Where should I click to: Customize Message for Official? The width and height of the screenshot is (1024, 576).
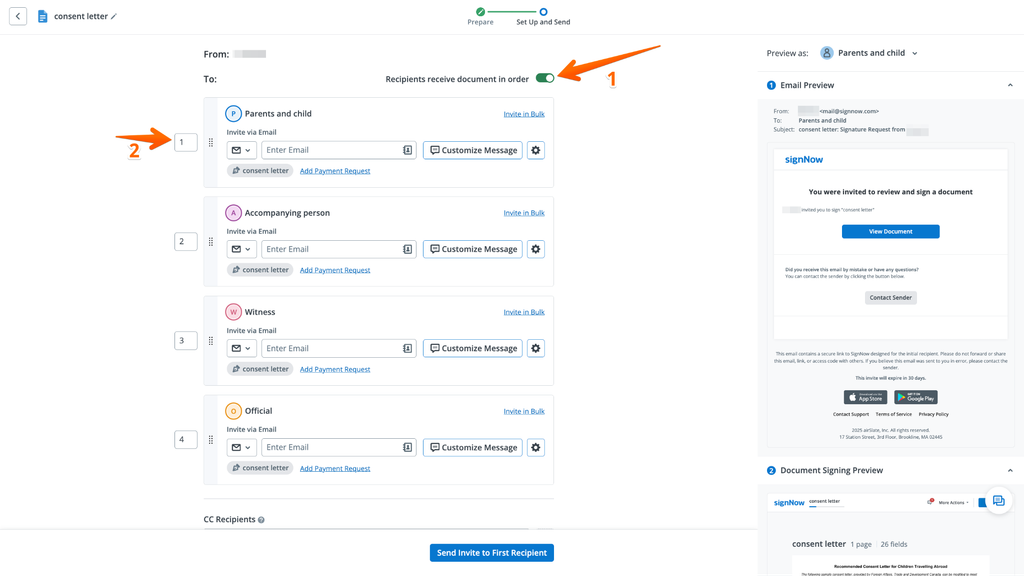click(473, 447)
